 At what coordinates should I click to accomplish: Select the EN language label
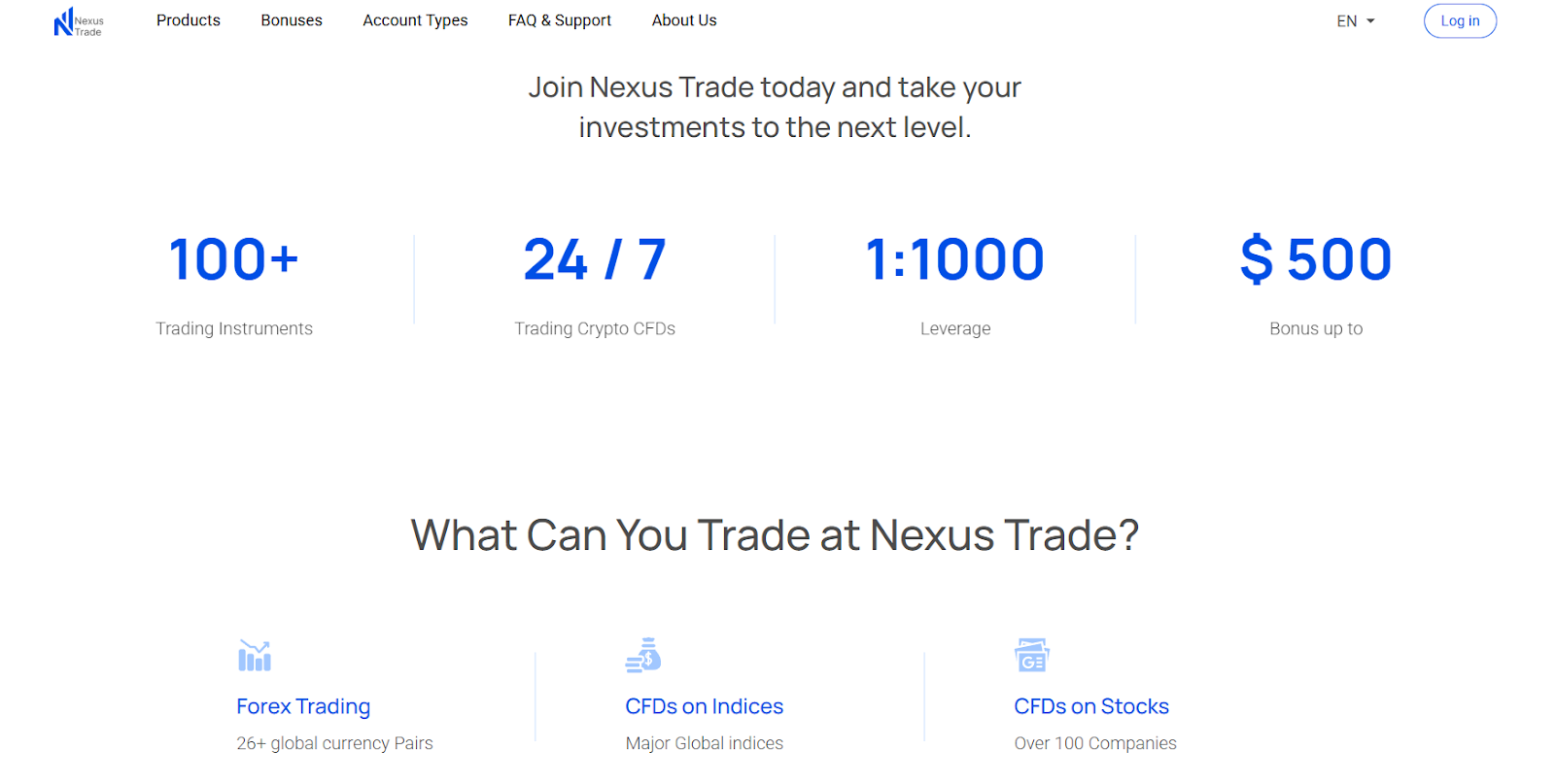point(1347,21)
